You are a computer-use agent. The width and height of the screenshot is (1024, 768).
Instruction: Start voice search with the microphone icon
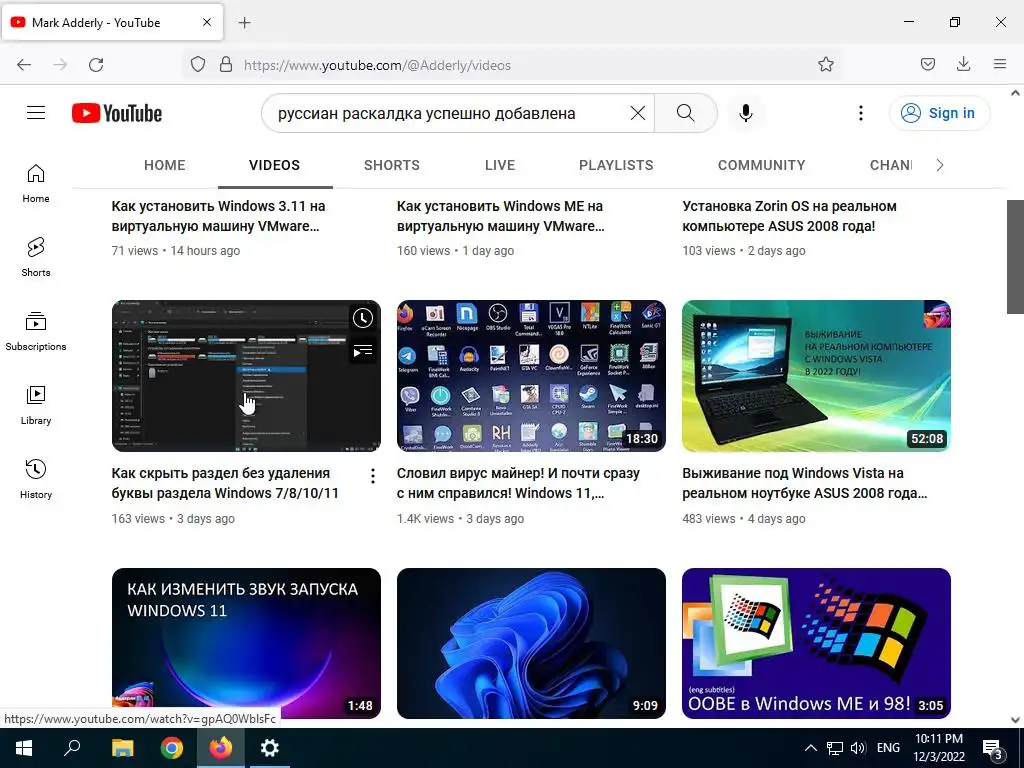coord(746,113)
